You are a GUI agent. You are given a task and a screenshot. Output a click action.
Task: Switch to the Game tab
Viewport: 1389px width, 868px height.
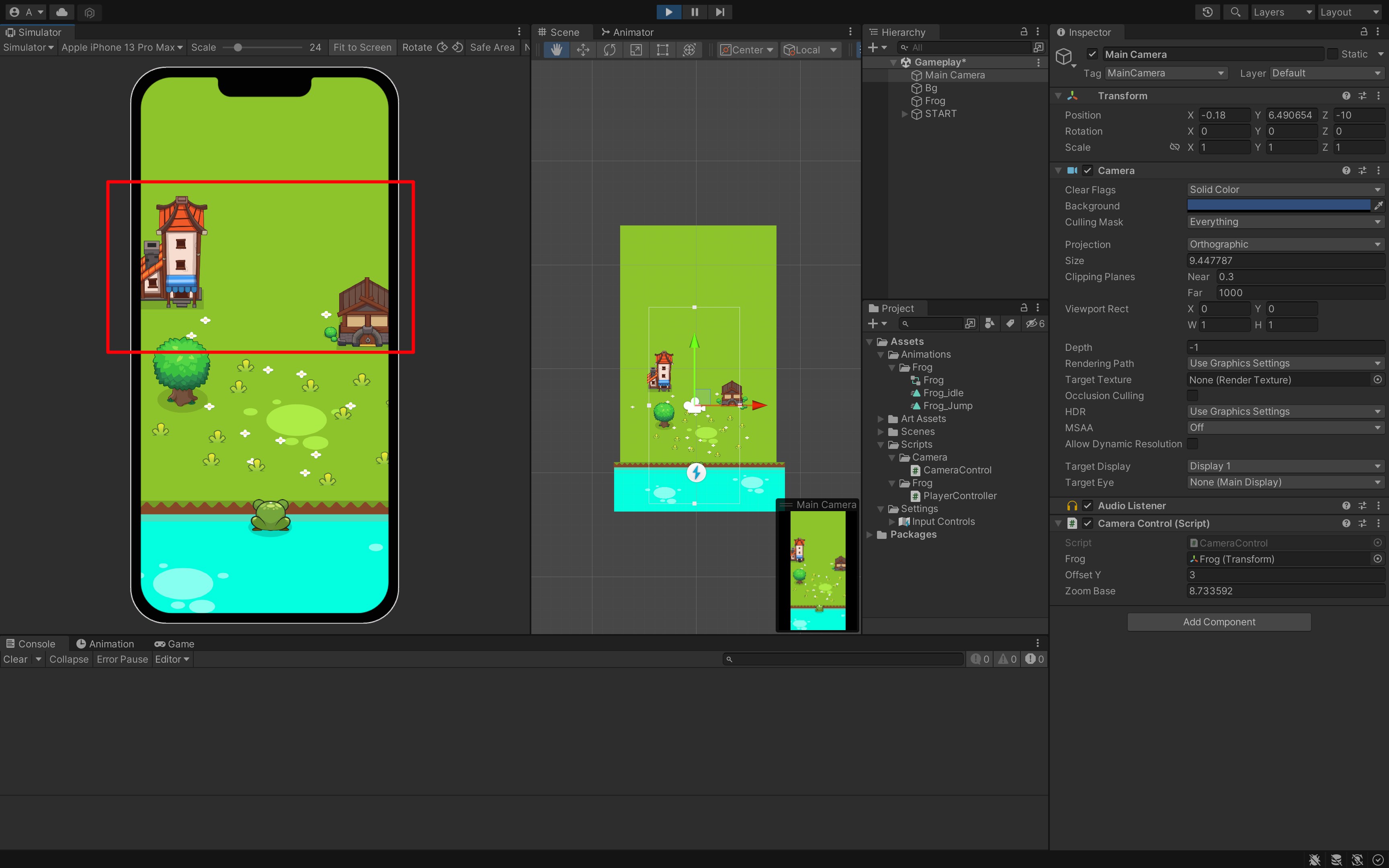point(174,644)
